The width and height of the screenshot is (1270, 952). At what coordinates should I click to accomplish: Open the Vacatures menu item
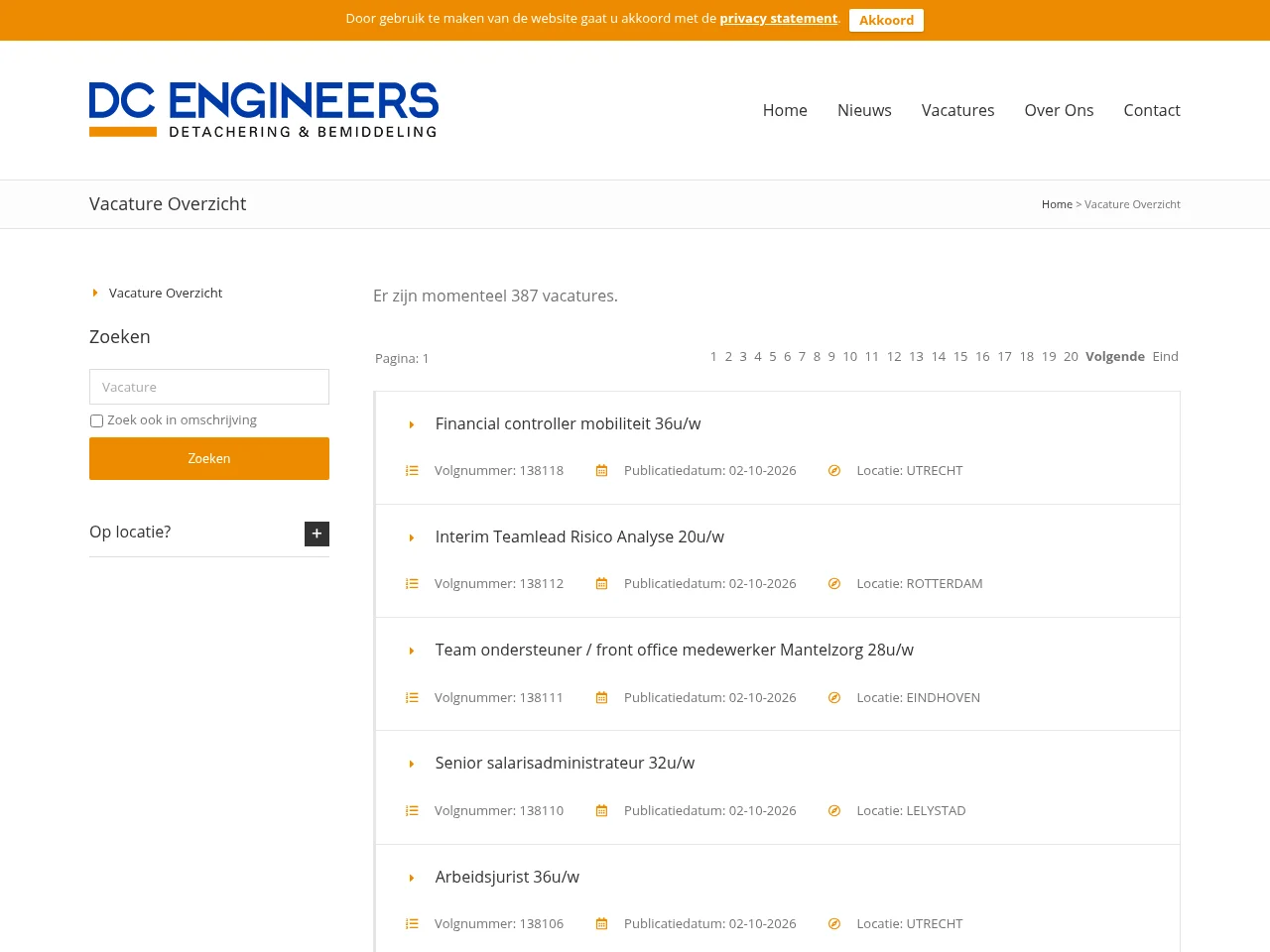pyautogui.click(x=957, y=110)
